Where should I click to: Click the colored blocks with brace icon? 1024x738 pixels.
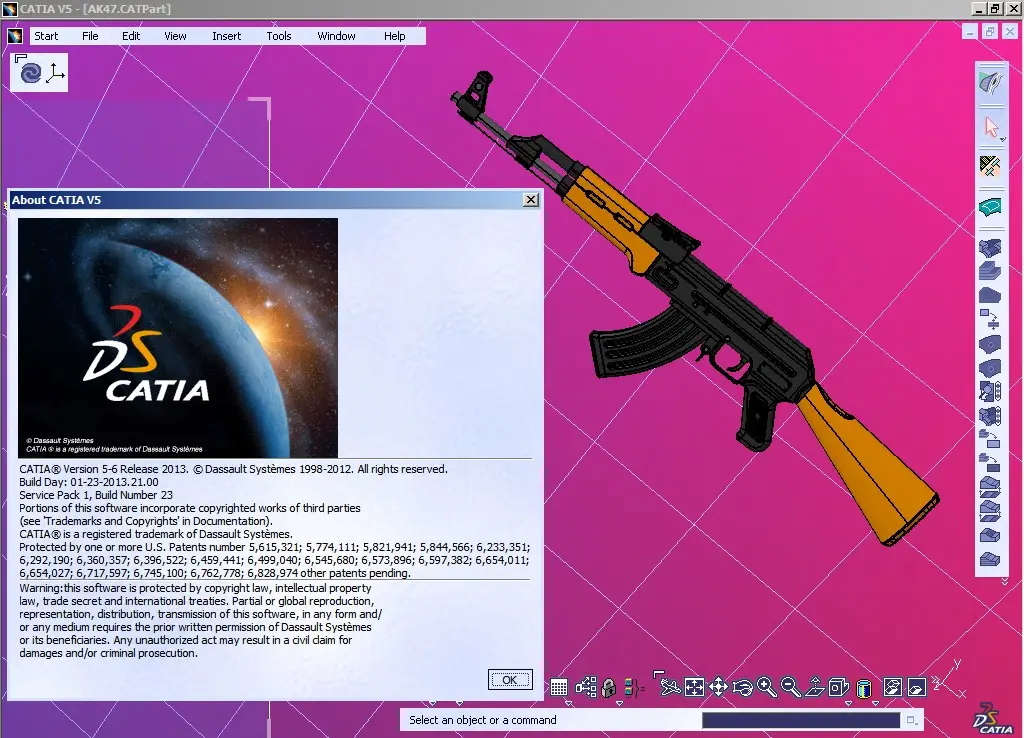pyautogui.click(x=634, y=687)
